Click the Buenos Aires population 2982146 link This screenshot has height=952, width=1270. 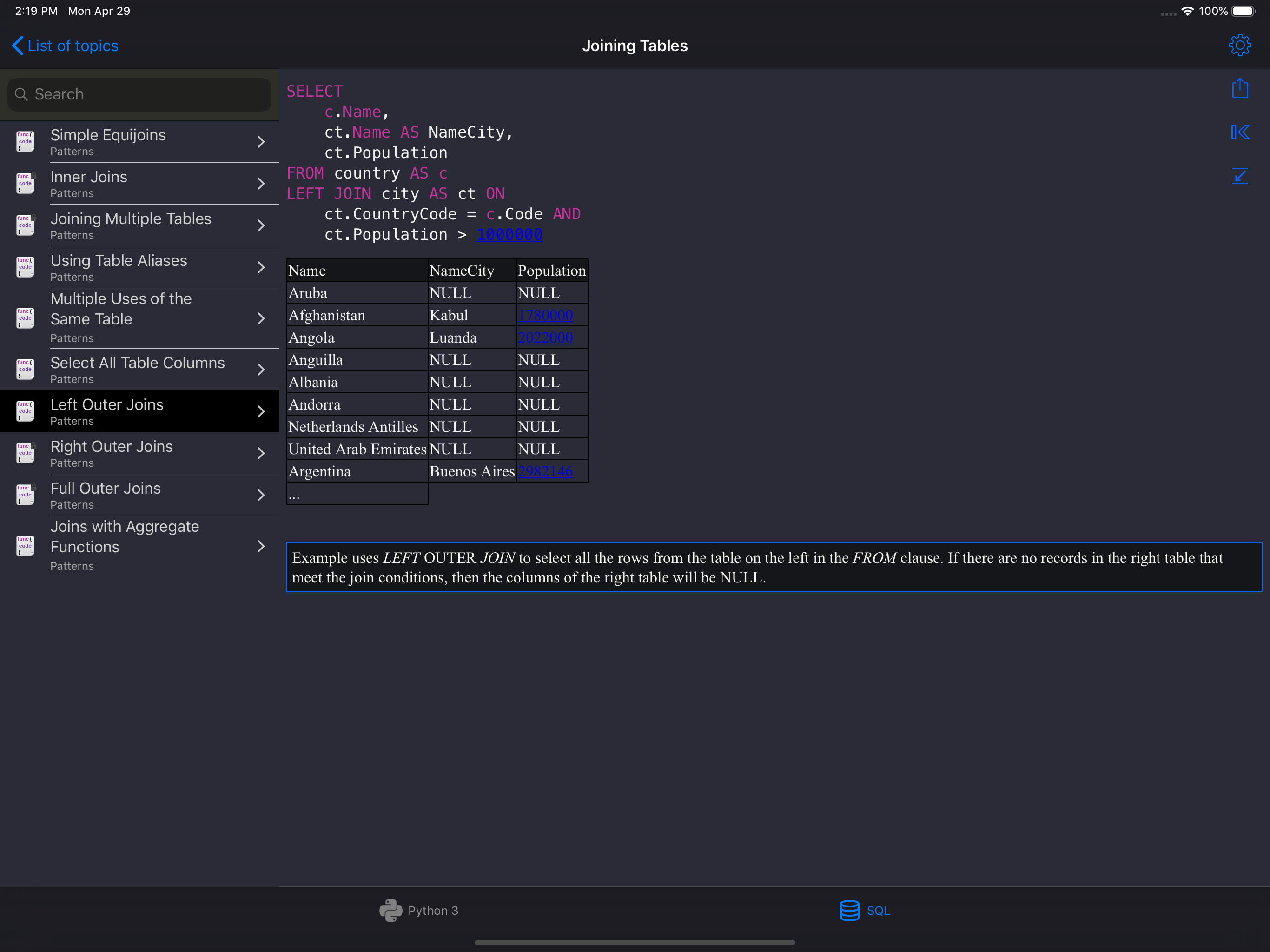545,471
